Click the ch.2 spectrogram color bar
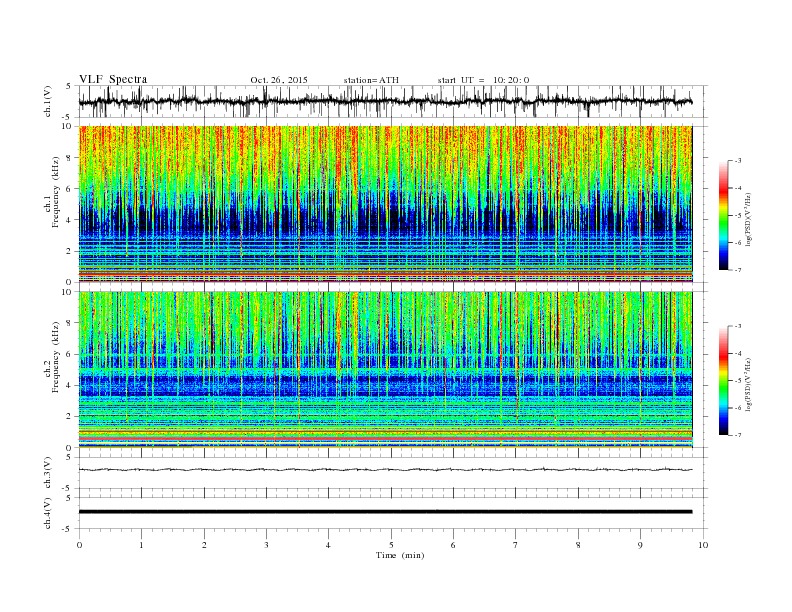The image size is (792, 612). point(724,381)
